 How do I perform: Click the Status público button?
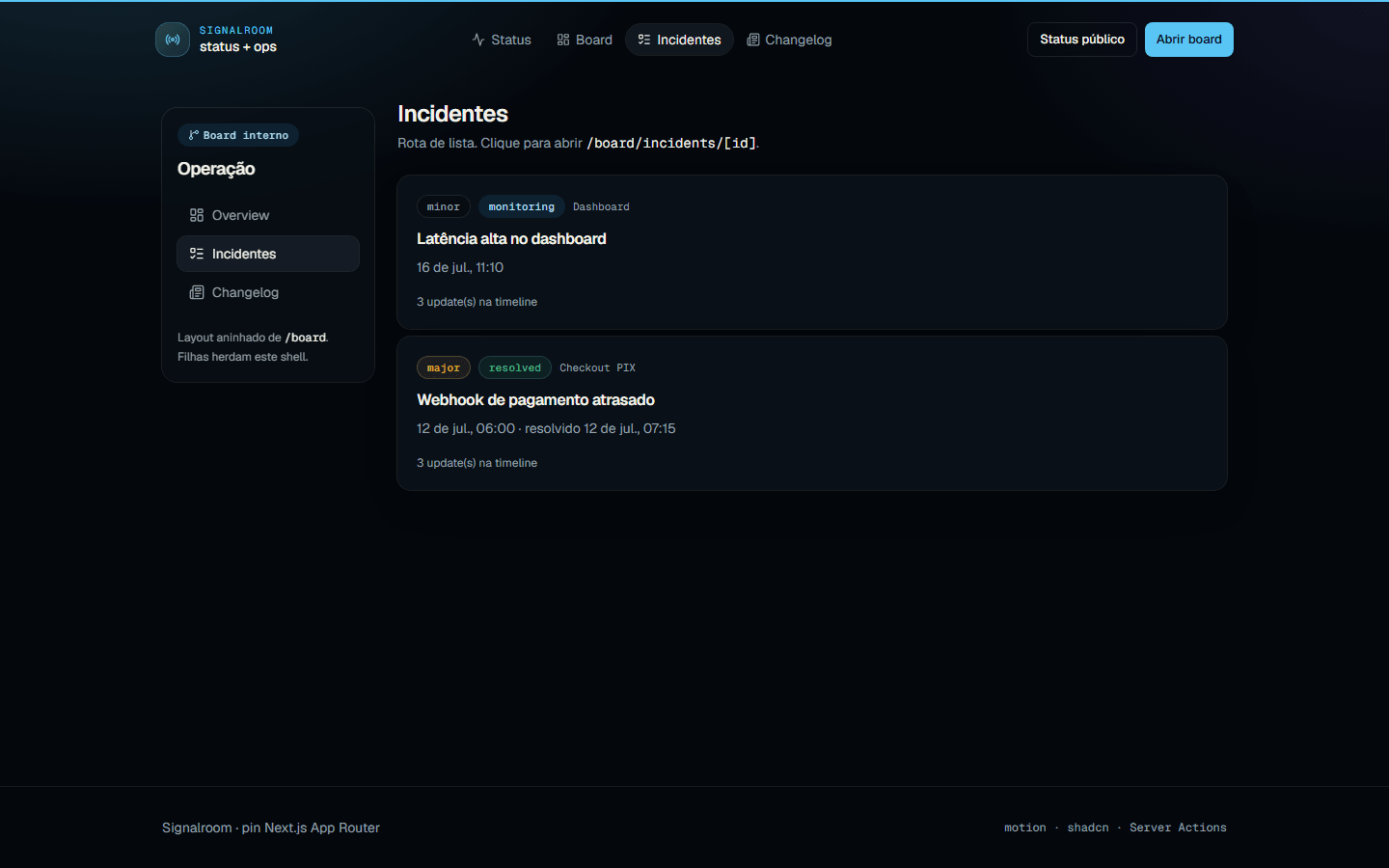tap(1082, 40)
